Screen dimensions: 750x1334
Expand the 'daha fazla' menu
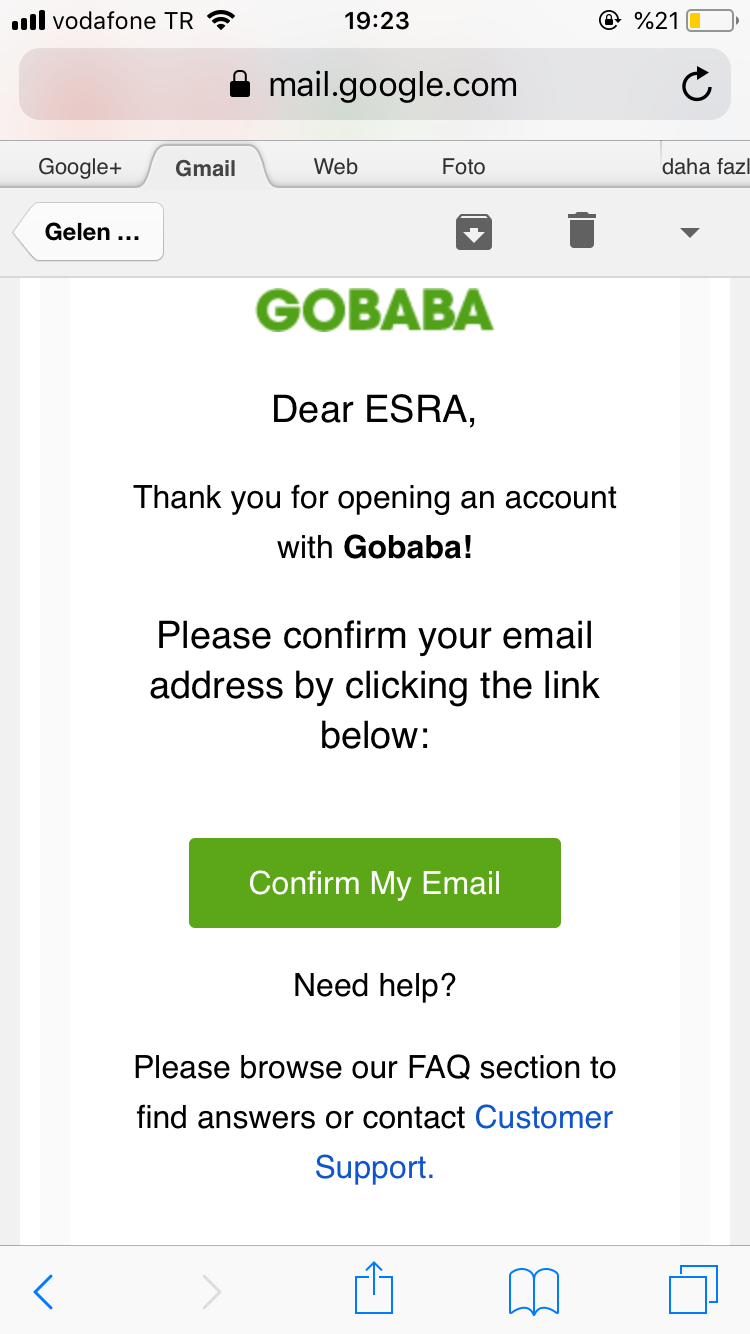(705, 167)
